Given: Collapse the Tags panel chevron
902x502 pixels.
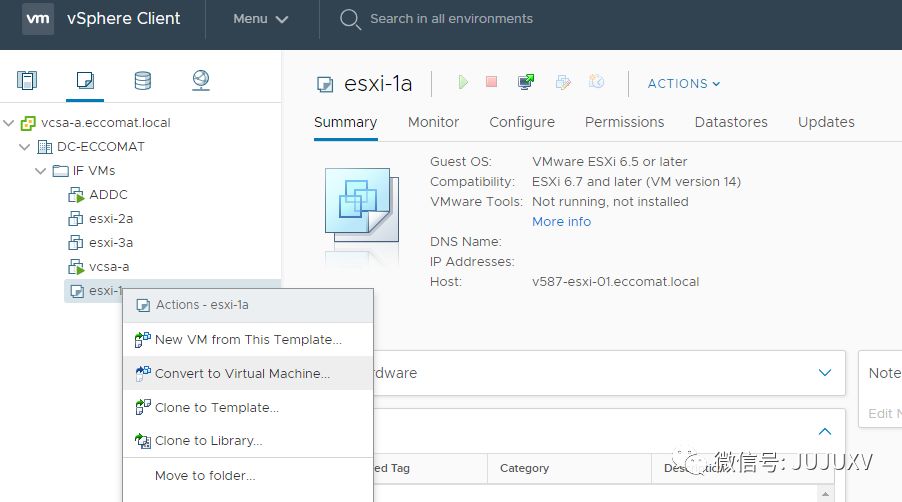Looking at the screenshot, I should 825,431.
